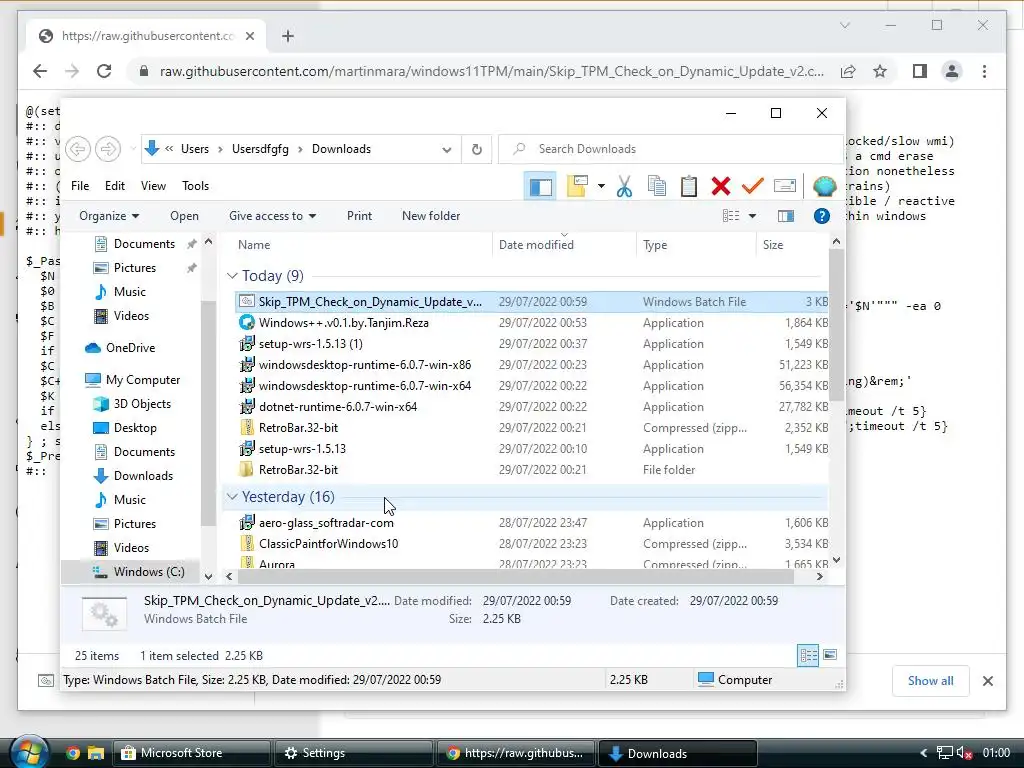1024x768 pixels.
Task: Open the Tools menu
Action: [x=195, y=186]
